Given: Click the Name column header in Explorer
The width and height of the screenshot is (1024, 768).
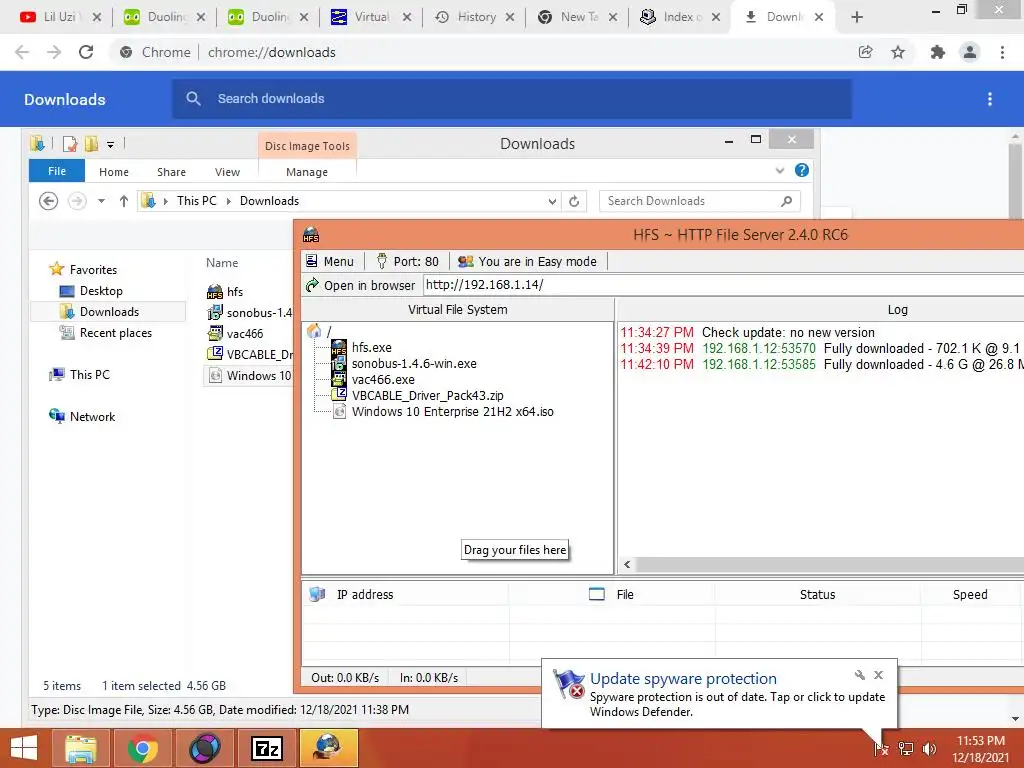Looking at the screenshot, I should [222, 263].
